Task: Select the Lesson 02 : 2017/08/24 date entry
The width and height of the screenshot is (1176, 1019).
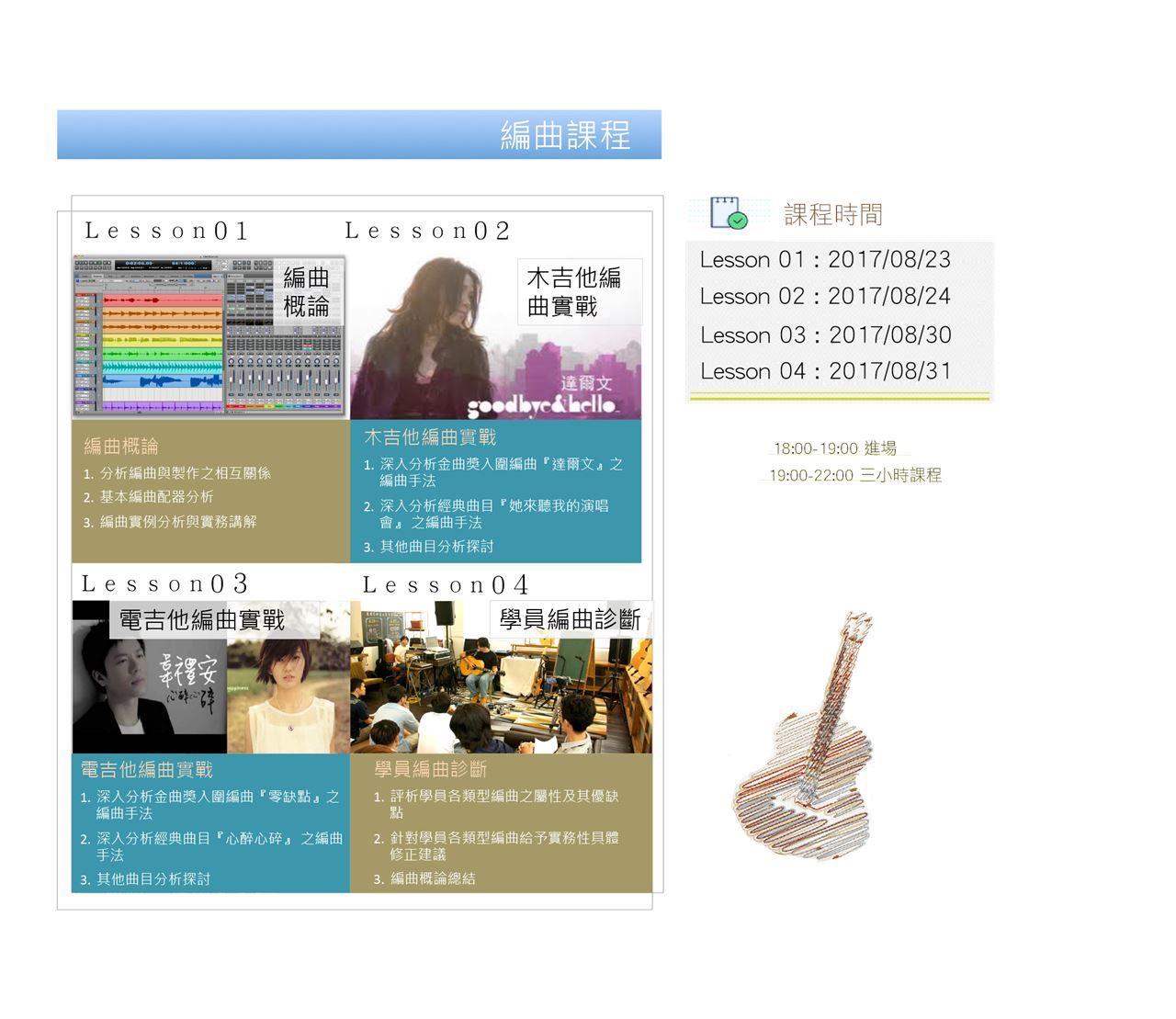Action: pyautogui.click(x=825, y=297)
